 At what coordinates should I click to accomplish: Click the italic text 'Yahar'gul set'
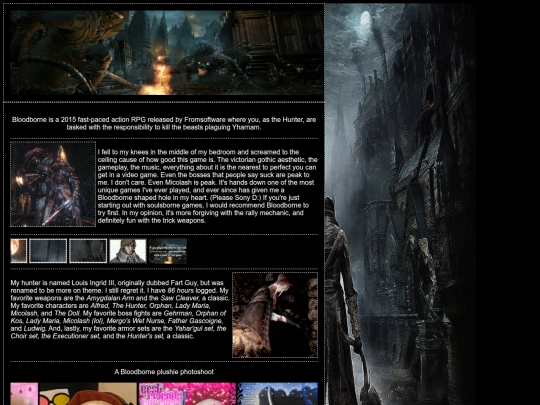click(194, 329)
